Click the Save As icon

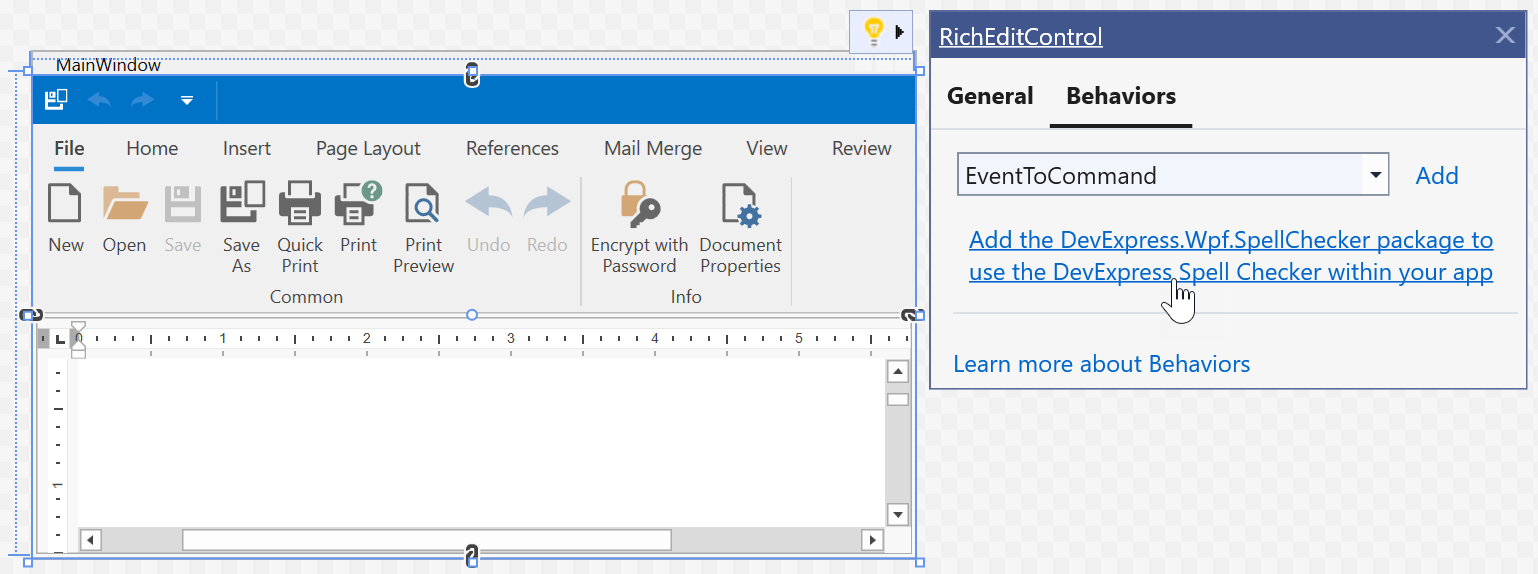[241, 203]
